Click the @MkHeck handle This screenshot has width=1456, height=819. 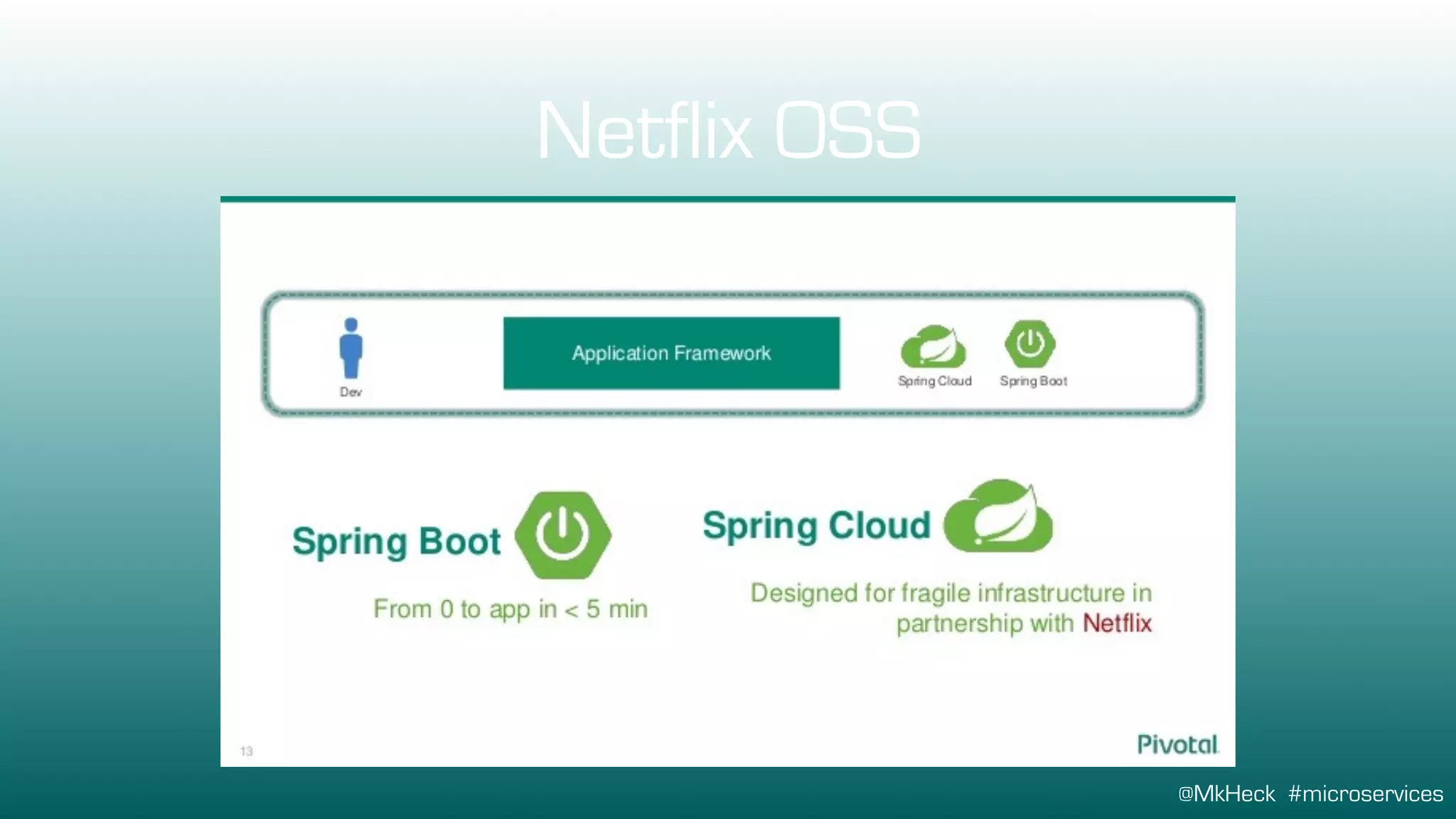[1226, 793]
